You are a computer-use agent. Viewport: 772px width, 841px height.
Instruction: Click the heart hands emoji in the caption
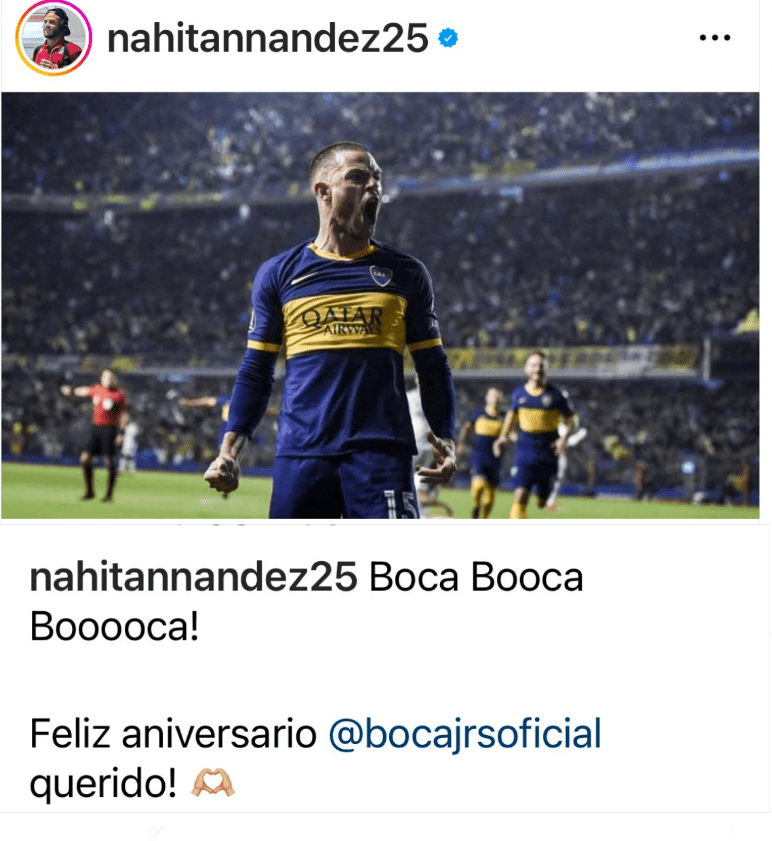[212, 783]
